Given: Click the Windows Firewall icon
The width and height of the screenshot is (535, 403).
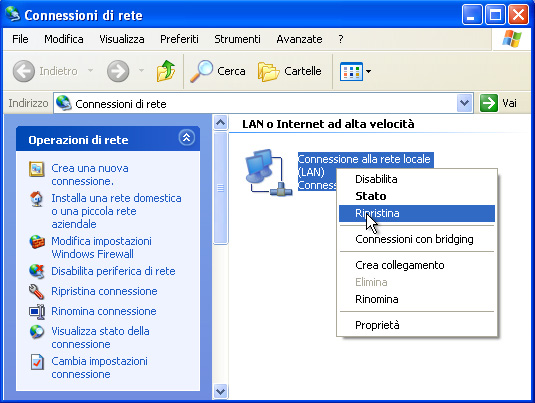Looking at the screenshot, I should pos(37,242).
